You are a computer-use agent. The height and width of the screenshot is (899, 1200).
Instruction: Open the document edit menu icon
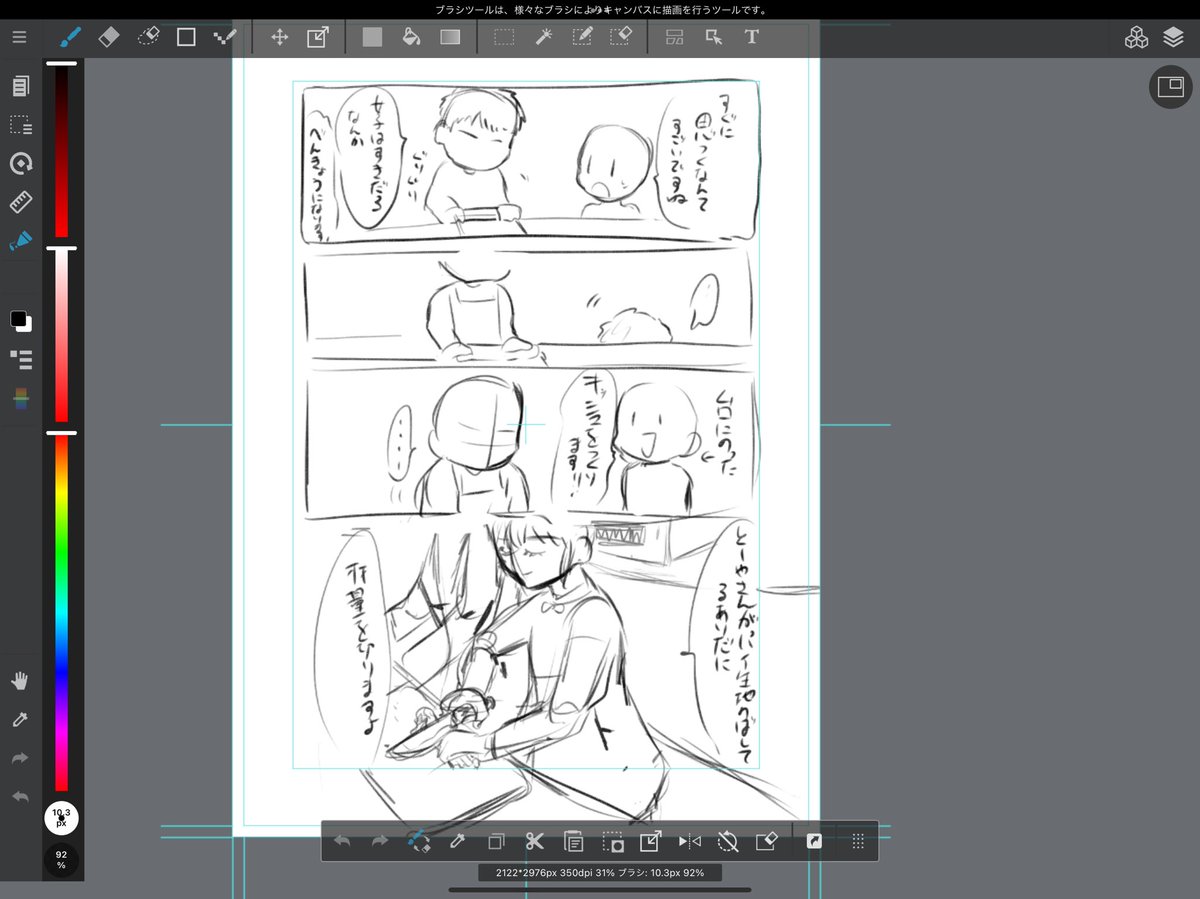click(20, 87)
